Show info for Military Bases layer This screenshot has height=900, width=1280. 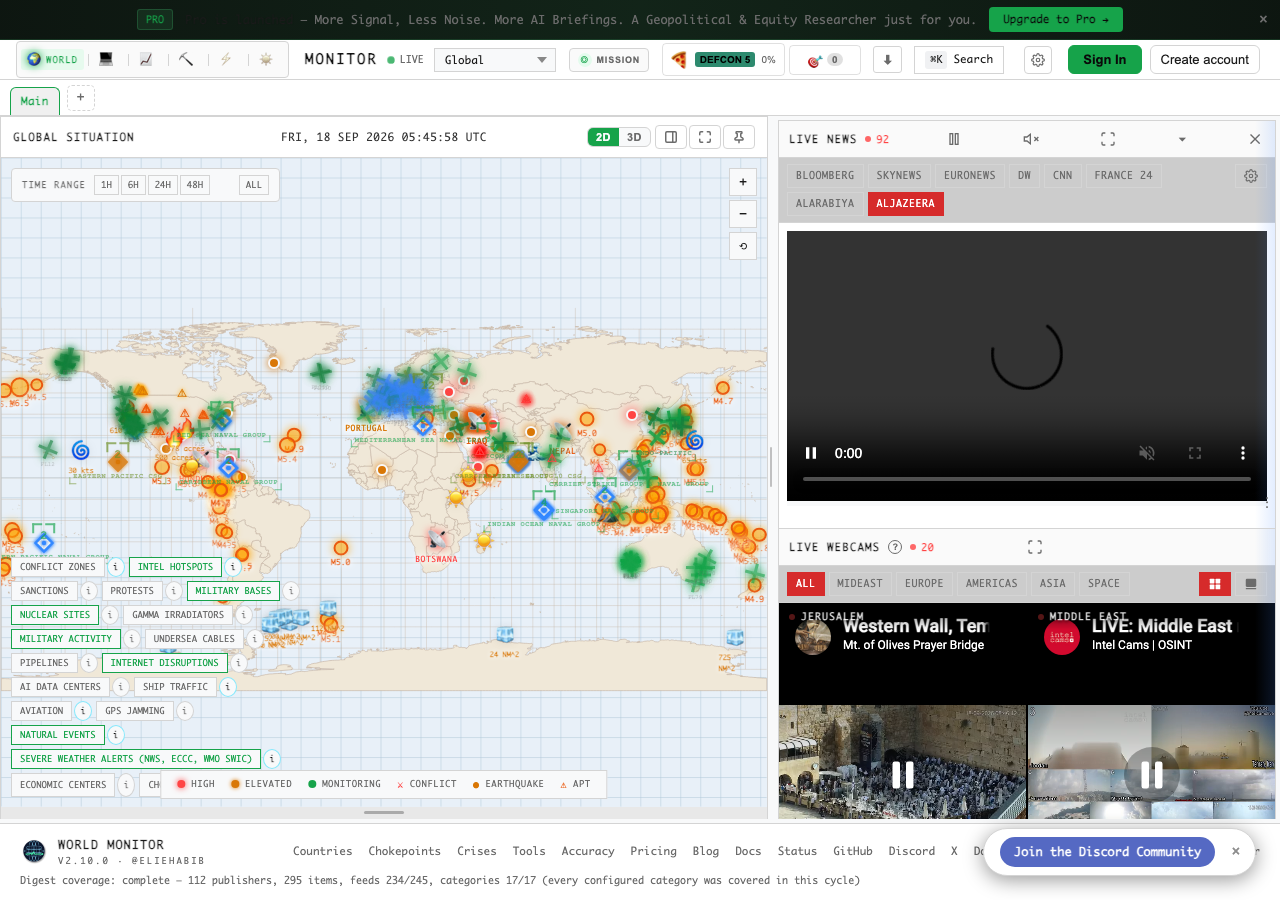pyautogui.click(x=289, y=591)
